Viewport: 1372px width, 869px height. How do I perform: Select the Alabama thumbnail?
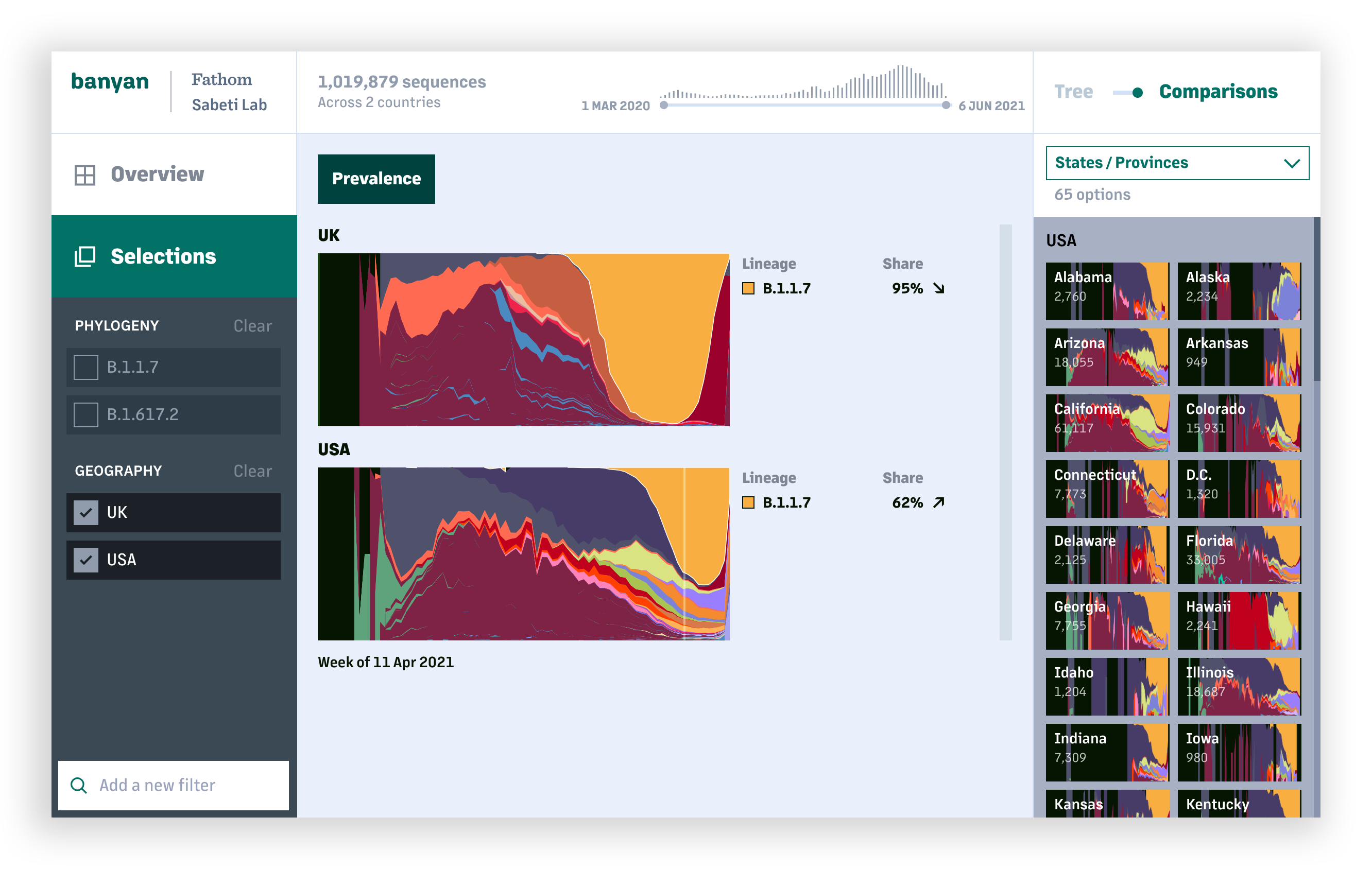point(1107,291)
